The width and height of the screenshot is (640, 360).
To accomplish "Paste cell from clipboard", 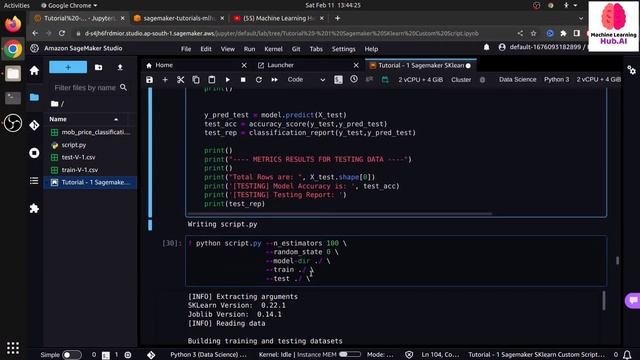I will point(211,80).
